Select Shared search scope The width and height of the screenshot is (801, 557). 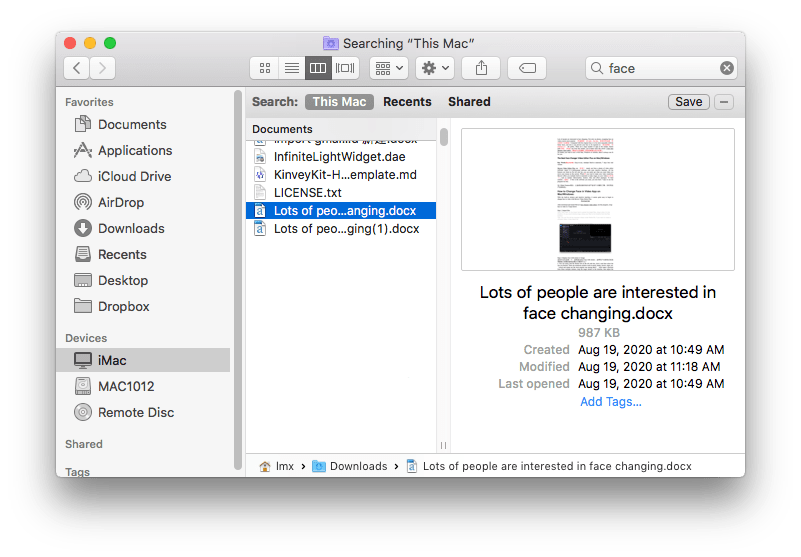469,102
